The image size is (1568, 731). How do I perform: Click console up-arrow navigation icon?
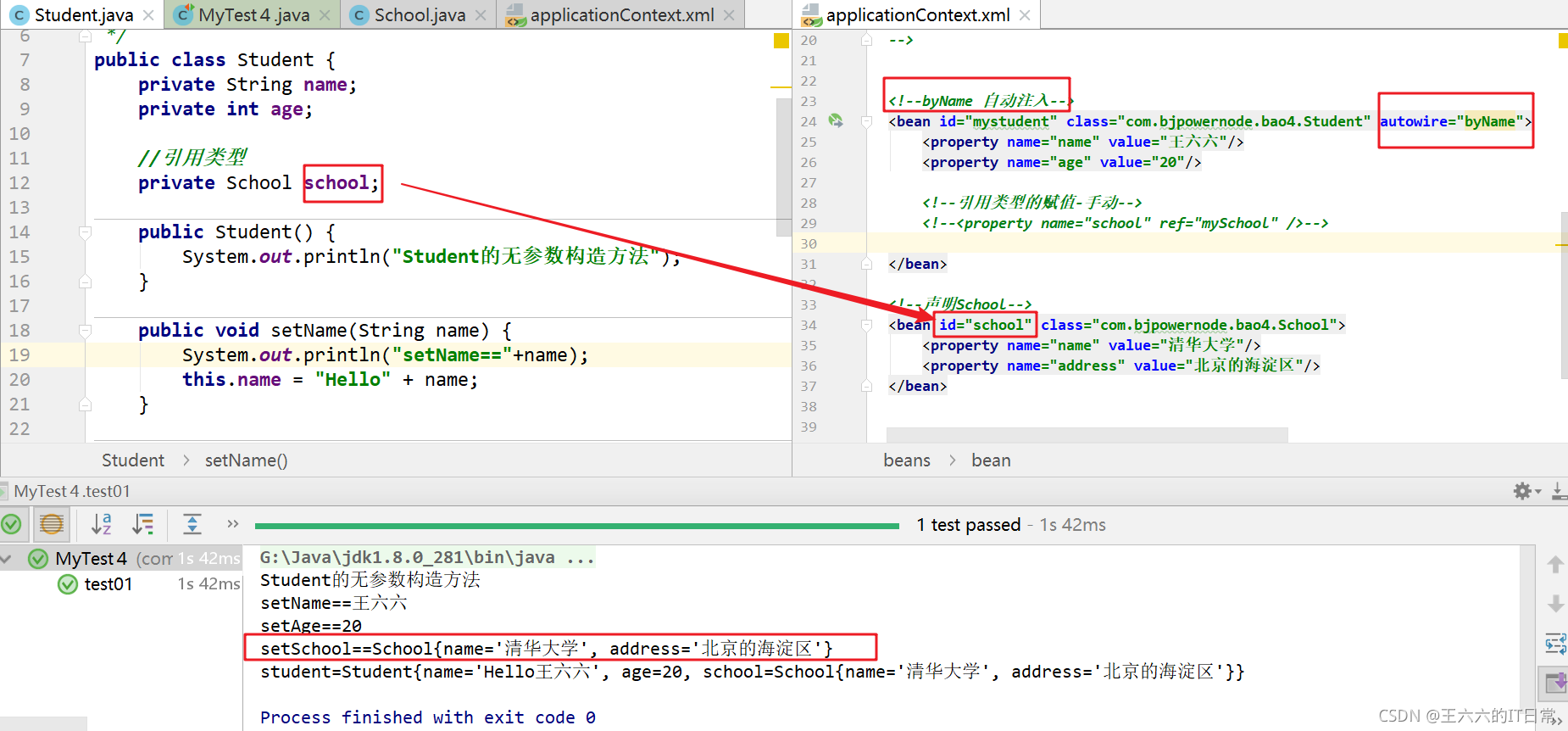coord(1555,565)
